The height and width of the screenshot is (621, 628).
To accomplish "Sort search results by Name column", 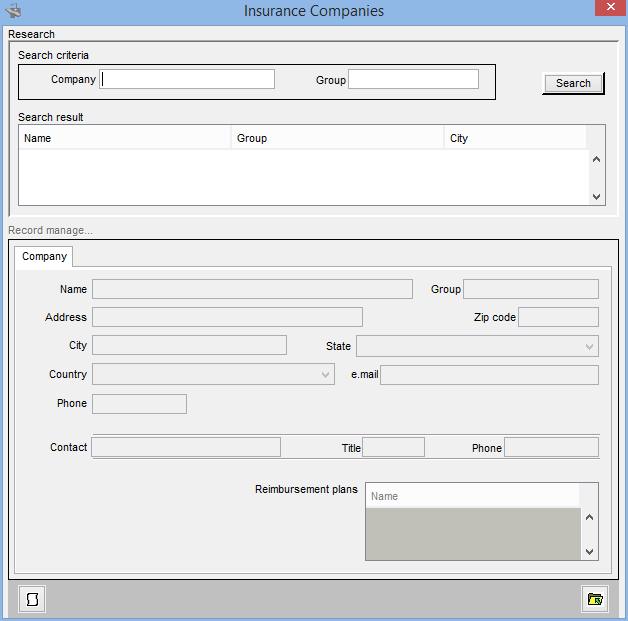I will pyautogui.click(x=124, y=138).
